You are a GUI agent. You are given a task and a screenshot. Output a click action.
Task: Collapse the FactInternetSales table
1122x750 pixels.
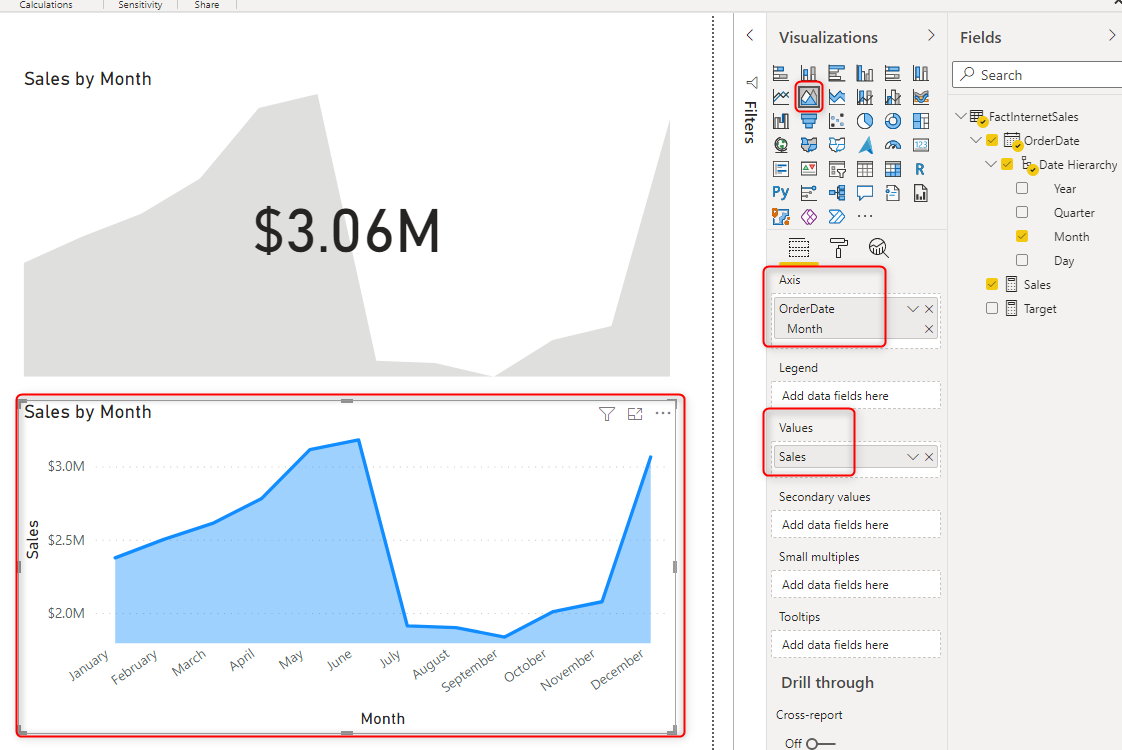click(961, 116)
